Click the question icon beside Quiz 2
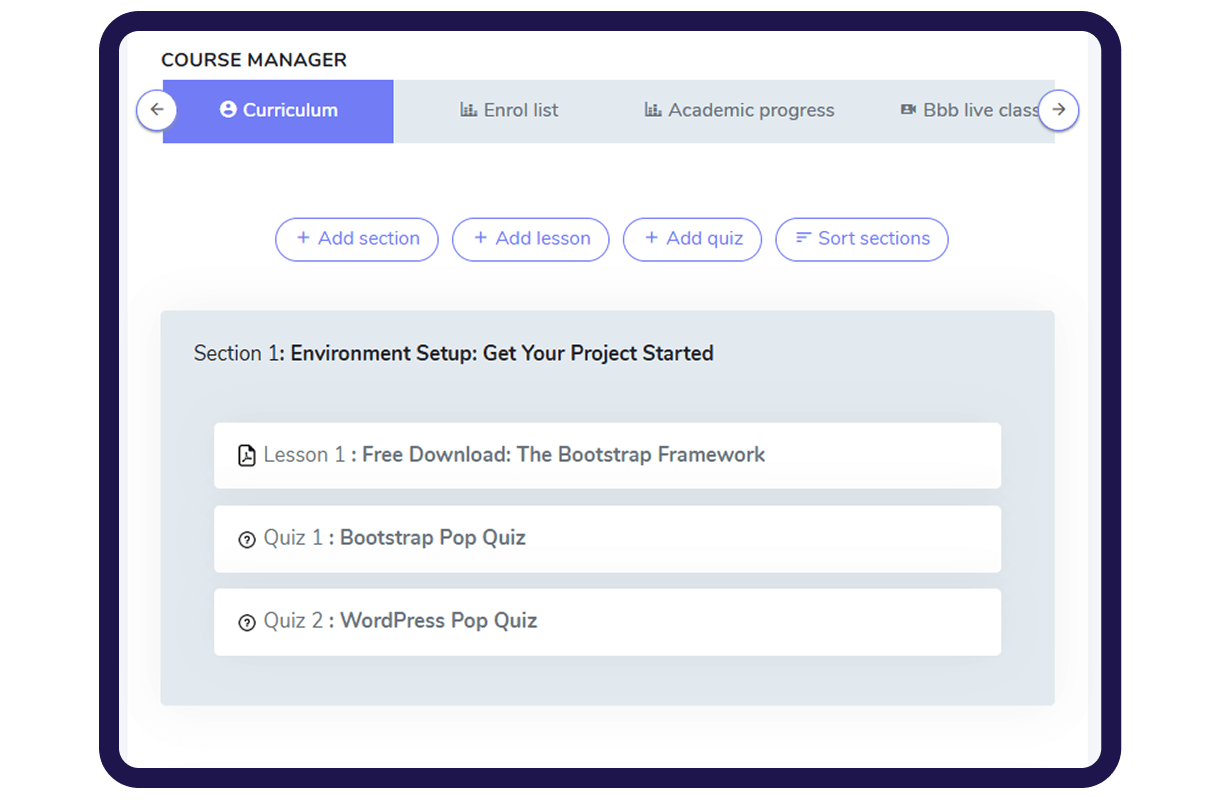The width and height of the screenshot is (1220, 800). tap(247, 623)
